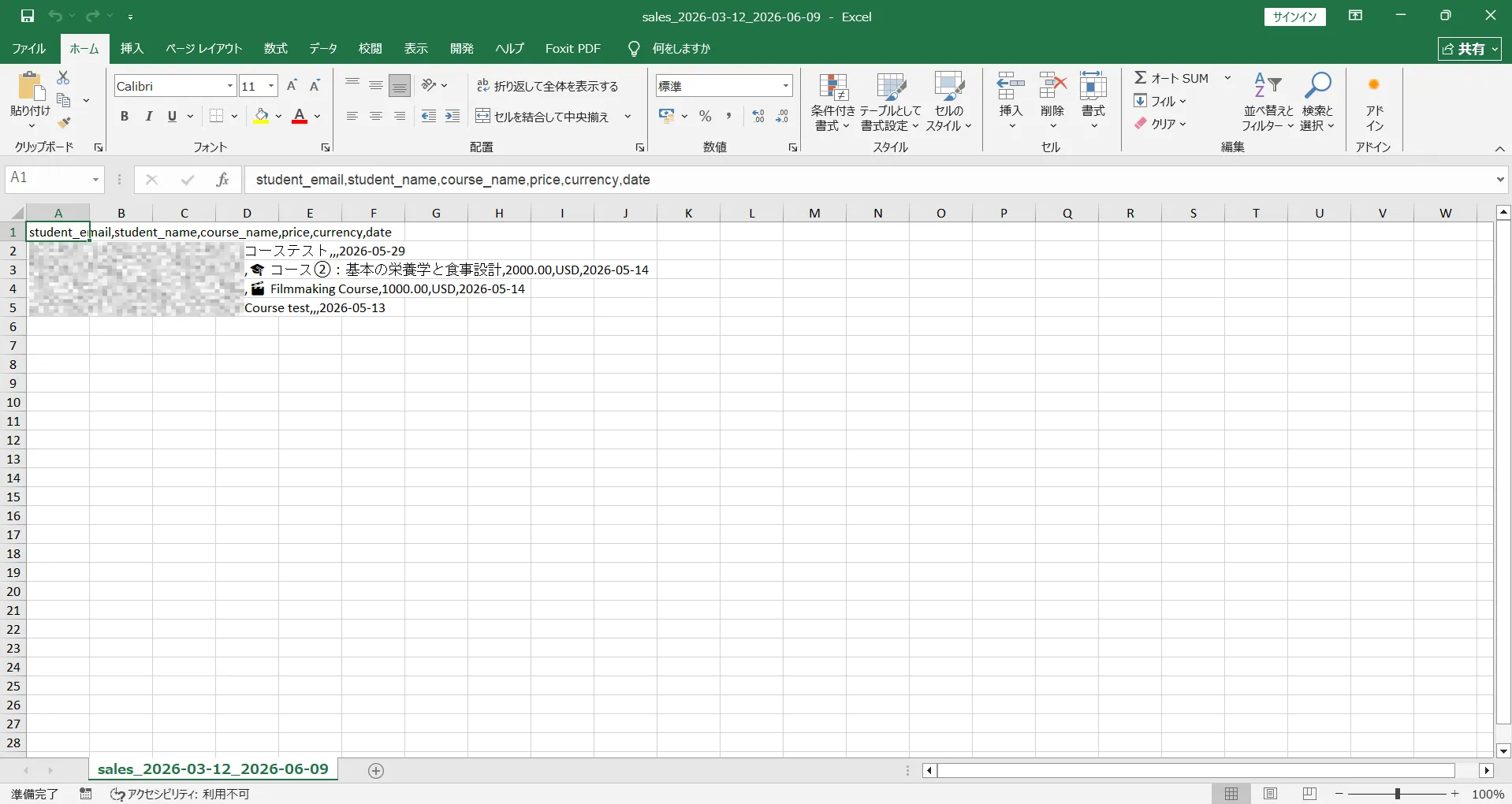The width and height of the screenshot is (1512, 804).
Task: Align text left icon
Action: [x=352, y=117]
